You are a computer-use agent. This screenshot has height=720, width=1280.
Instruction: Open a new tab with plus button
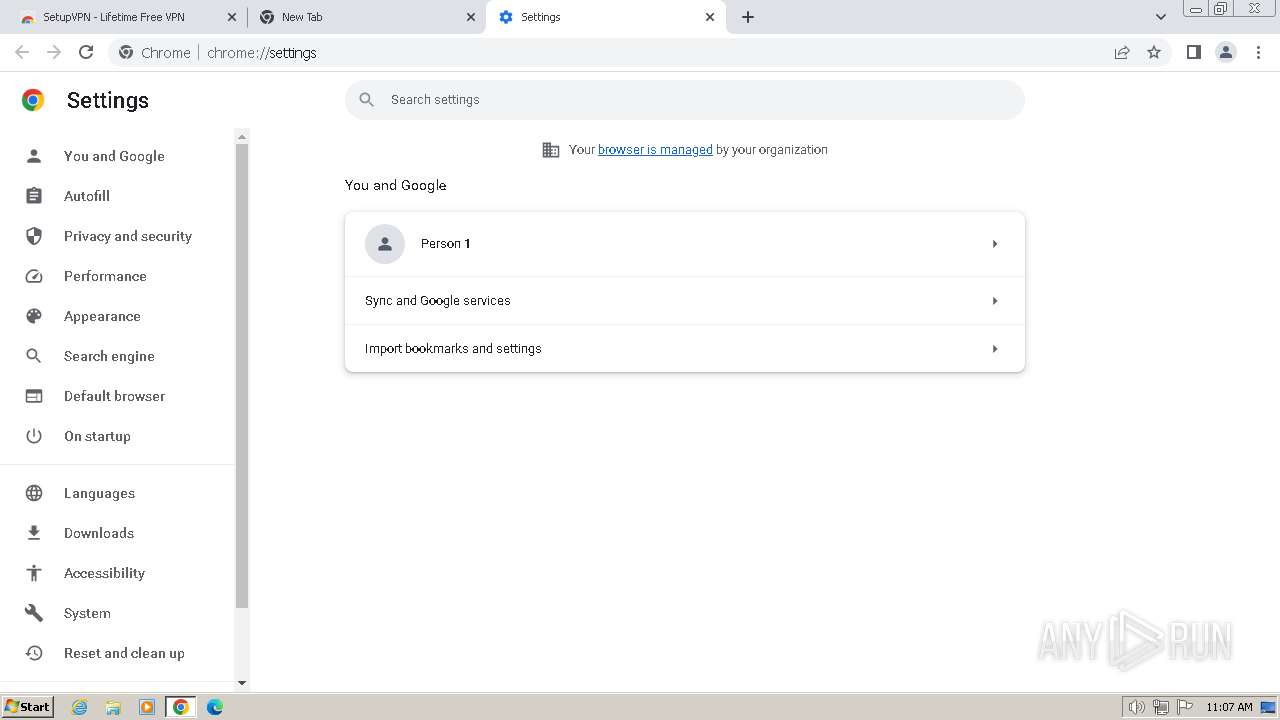748,17
